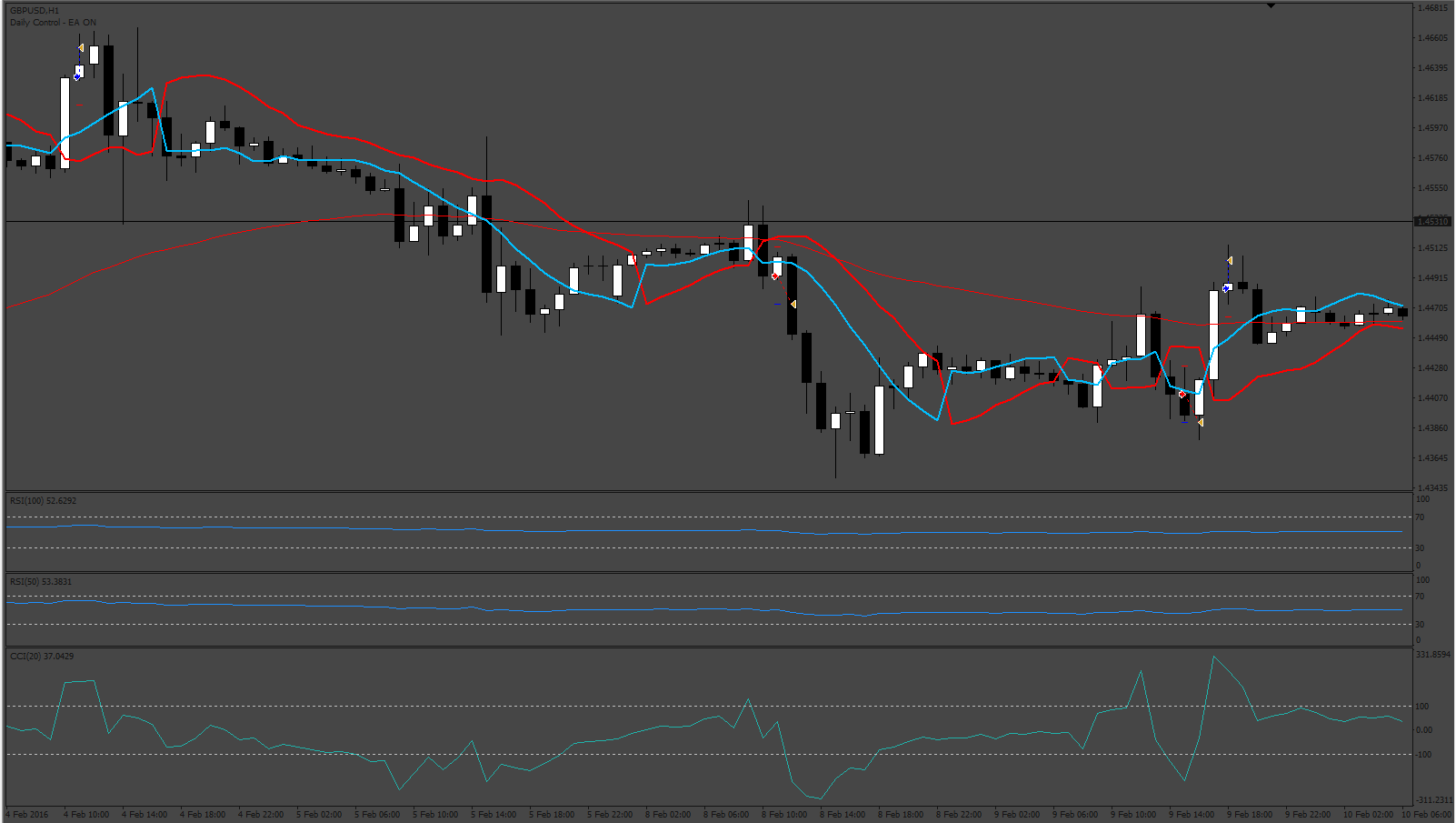Click the blue buy arrow on 4 Feb
Viewport: 1456px width, 823px height.
(x=77, y=77)
